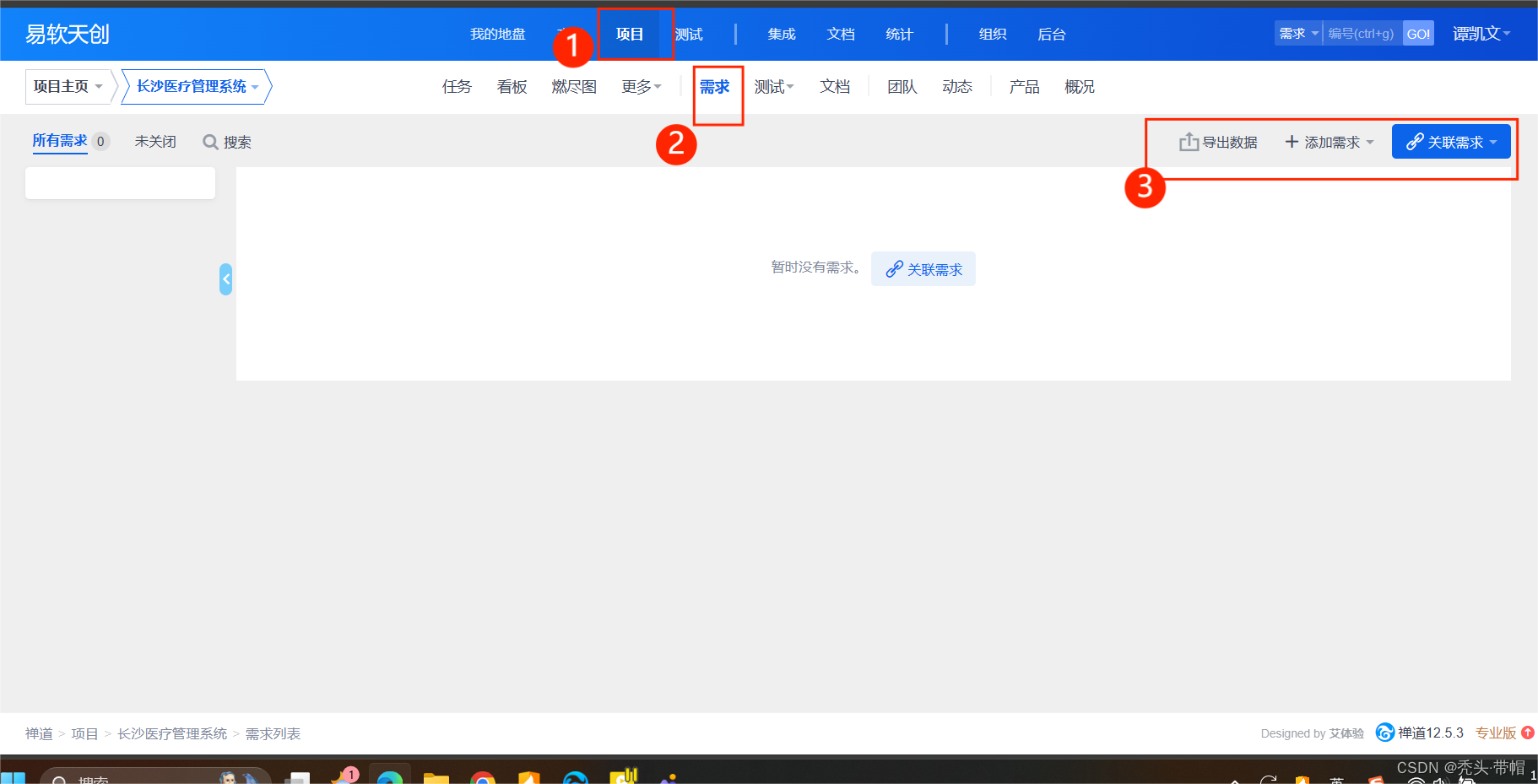Click the 艾体验 designer link
1538x784 pixels.
[1346, 733]
